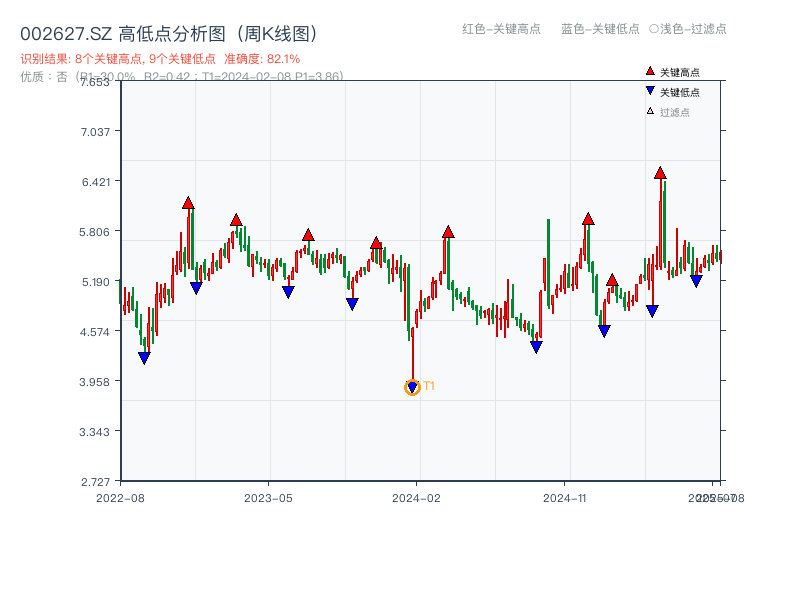Image resolution: width=800 pixels, height=600 pixels.
Task: Click the blue low triangle below the first red peak
Action: [196, 288]
